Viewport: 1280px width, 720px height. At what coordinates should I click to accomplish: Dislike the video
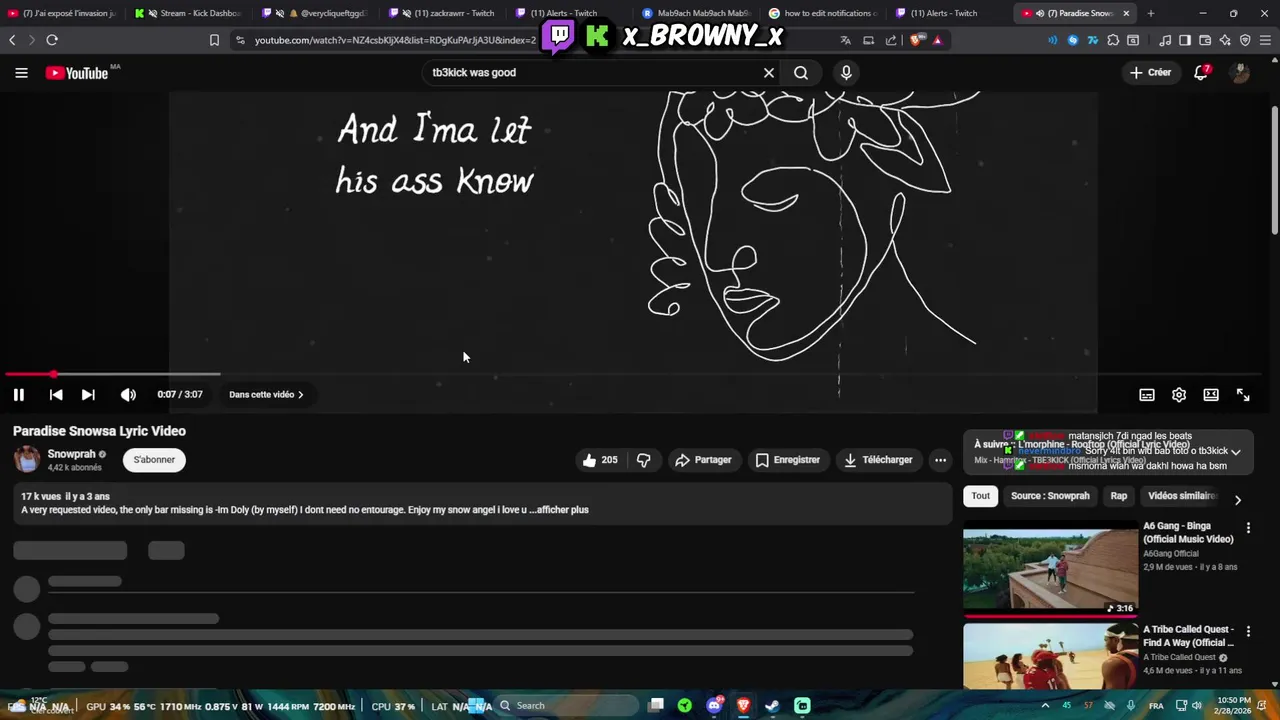click(x=644, y=460)
